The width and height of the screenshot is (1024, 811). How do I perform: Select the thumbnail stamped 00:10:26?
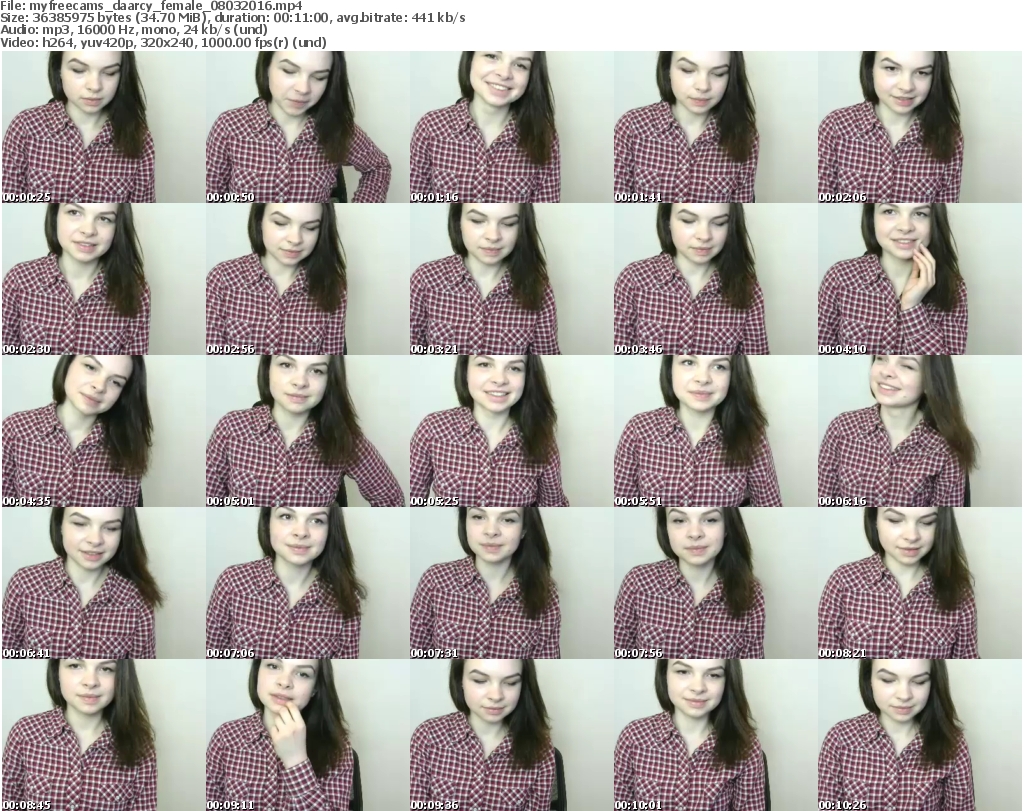(920, 735)
